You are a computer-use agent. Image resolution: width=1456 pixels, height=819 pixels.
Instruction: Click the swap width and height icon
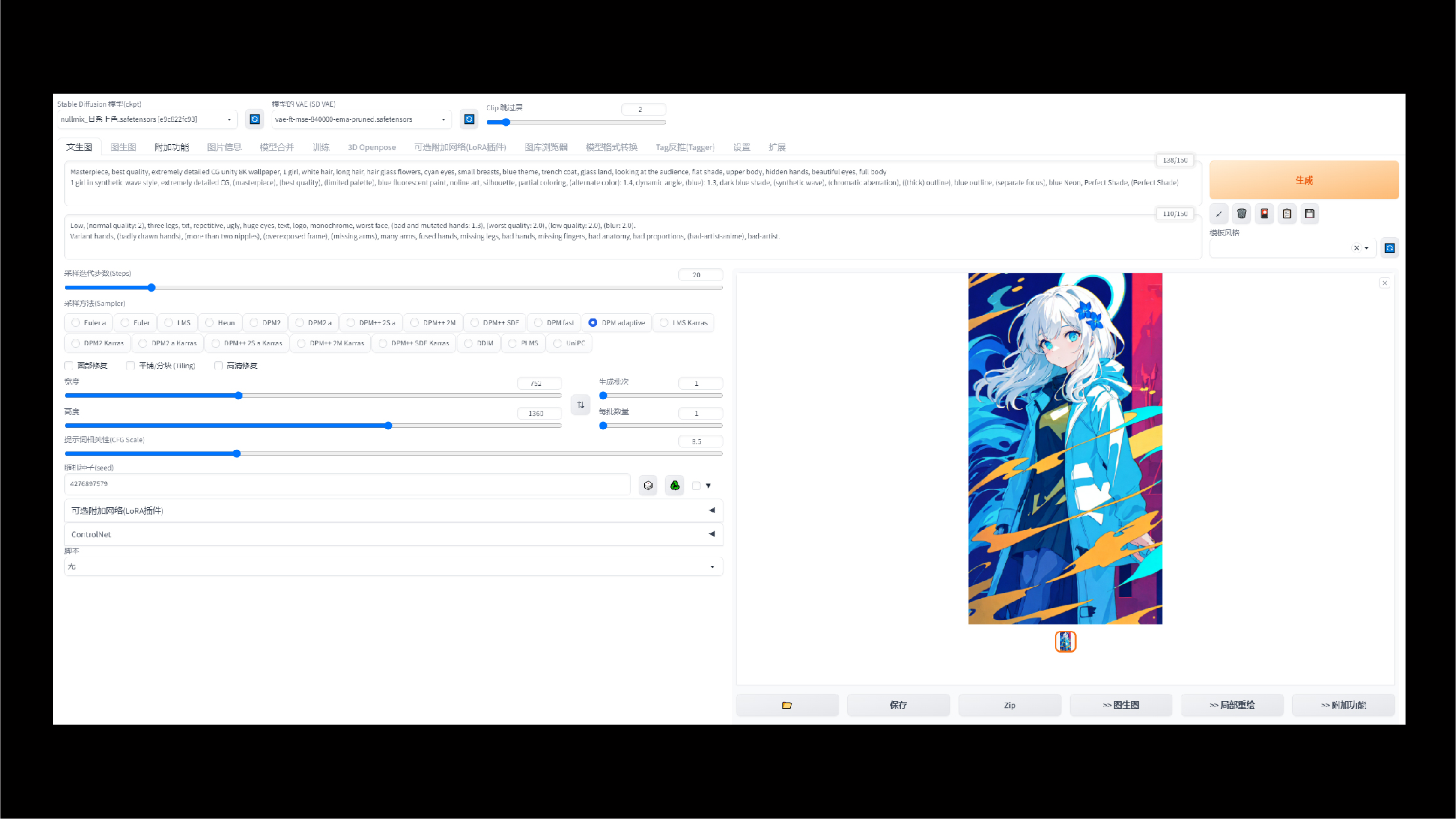click(x=581, y=405)
